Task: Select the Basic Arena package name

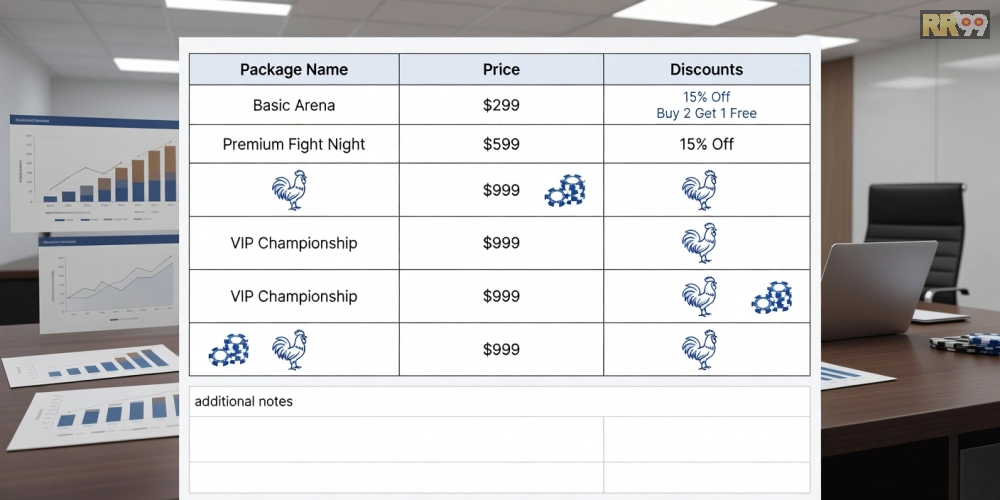Action: click(x=294, y=105)
